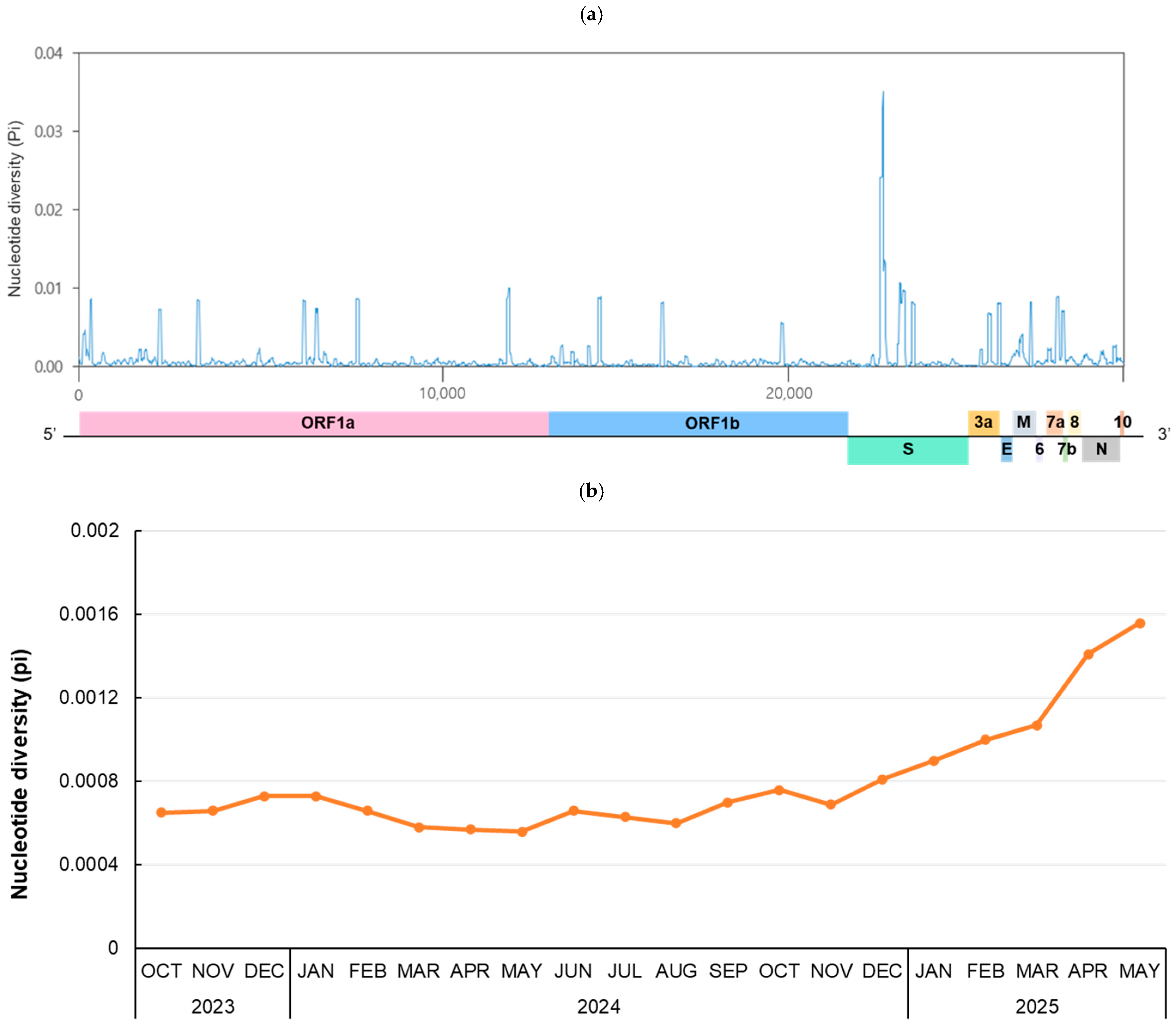
Task: Click the gray N gene box
Action: coord(1101,450)
